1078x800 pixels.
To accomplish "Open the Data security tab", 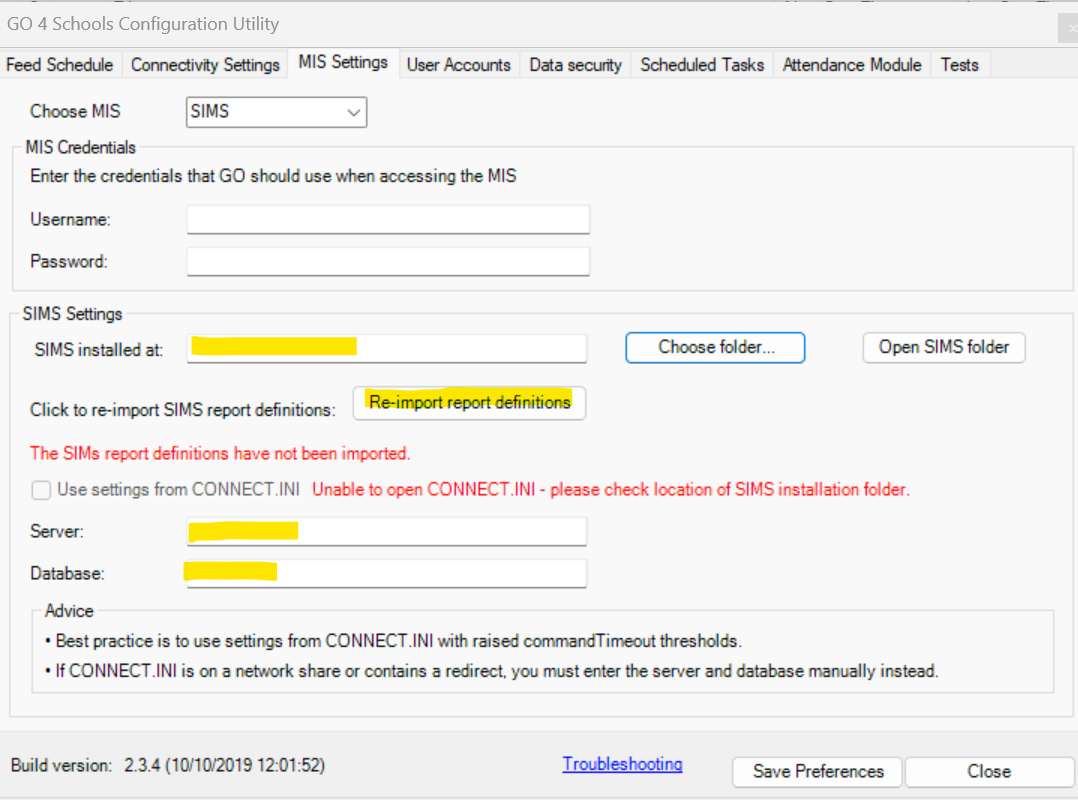I will pyautogui.click(x=575, y=65).
